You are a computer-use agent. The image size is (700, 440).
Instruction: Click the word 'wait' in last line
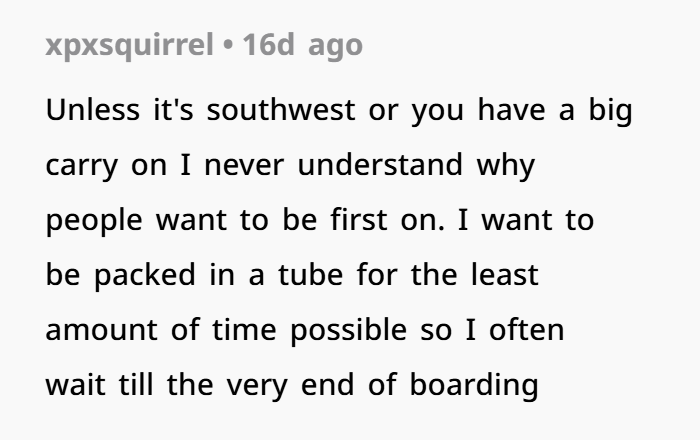point(75,385)
